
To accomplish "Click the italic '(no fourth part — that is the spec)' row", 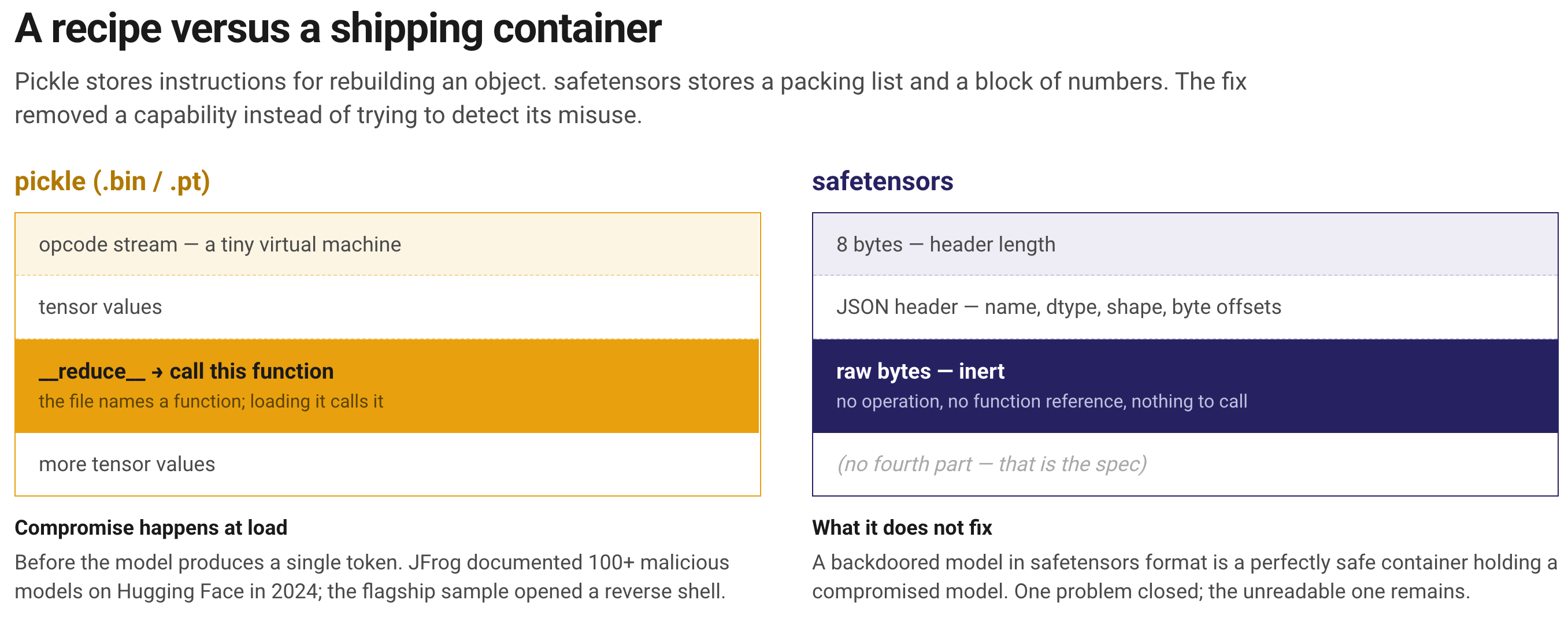I will 1184,464.
